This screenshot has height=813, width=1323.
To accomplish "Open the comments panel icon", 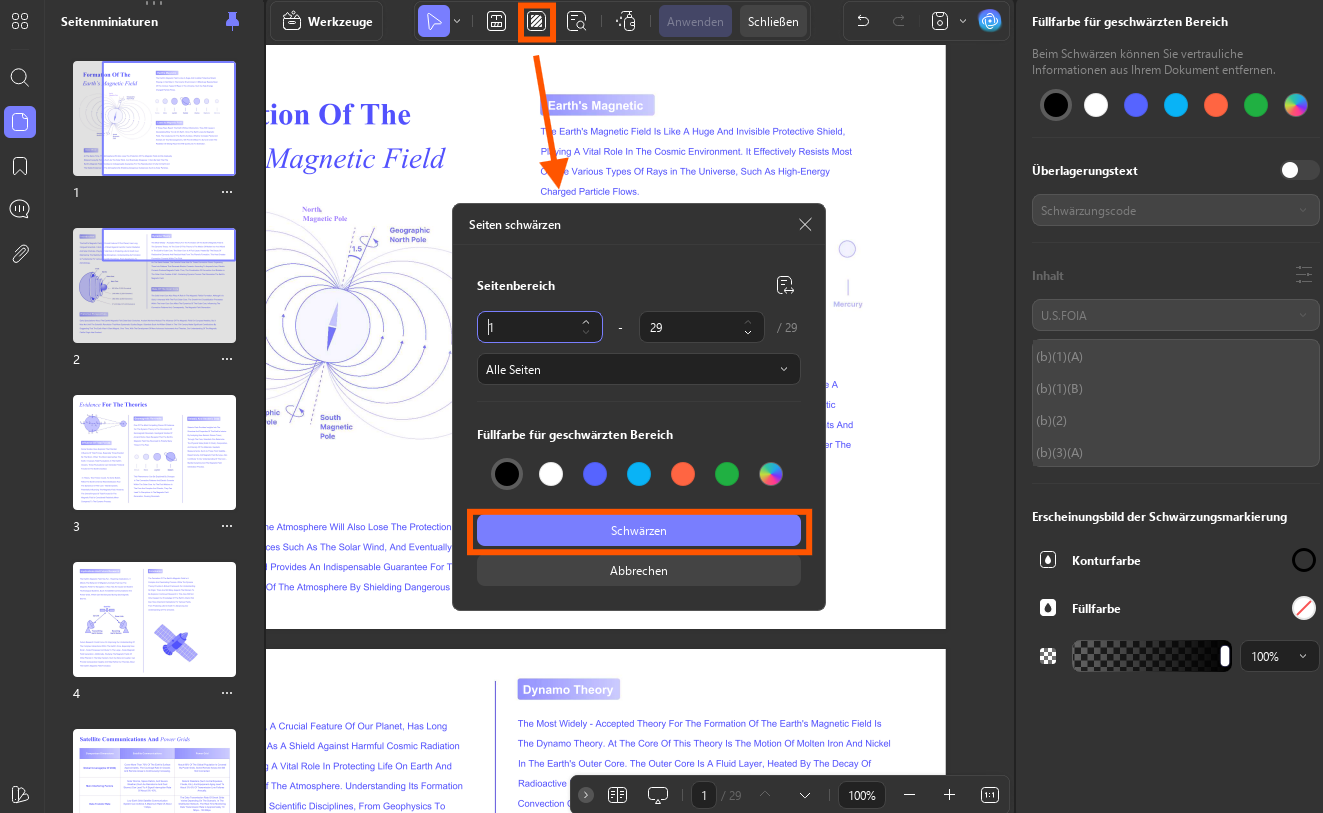I will tap(20, 210).
